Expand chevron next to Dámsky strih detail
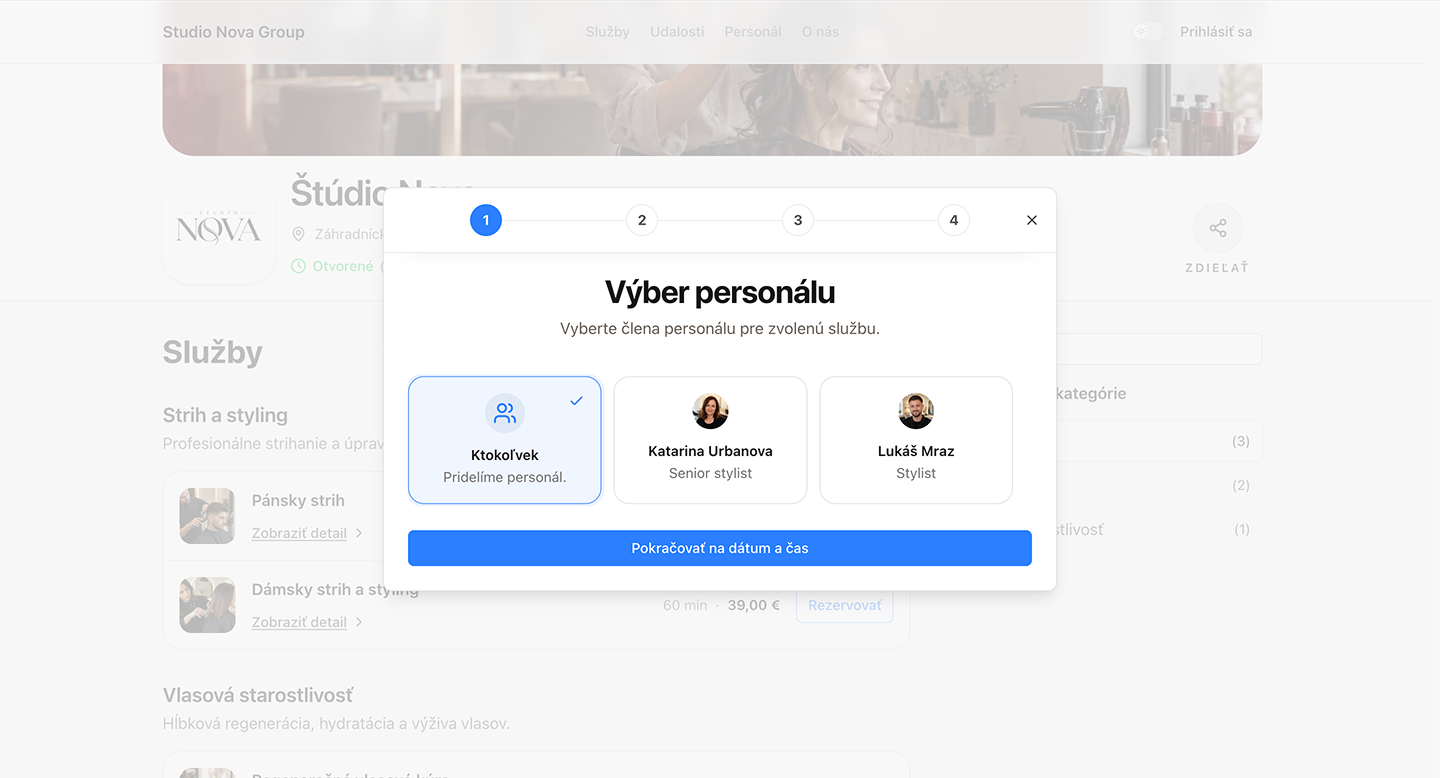The height and width of the screenshot is (778, 1440). tap(359, 622)
